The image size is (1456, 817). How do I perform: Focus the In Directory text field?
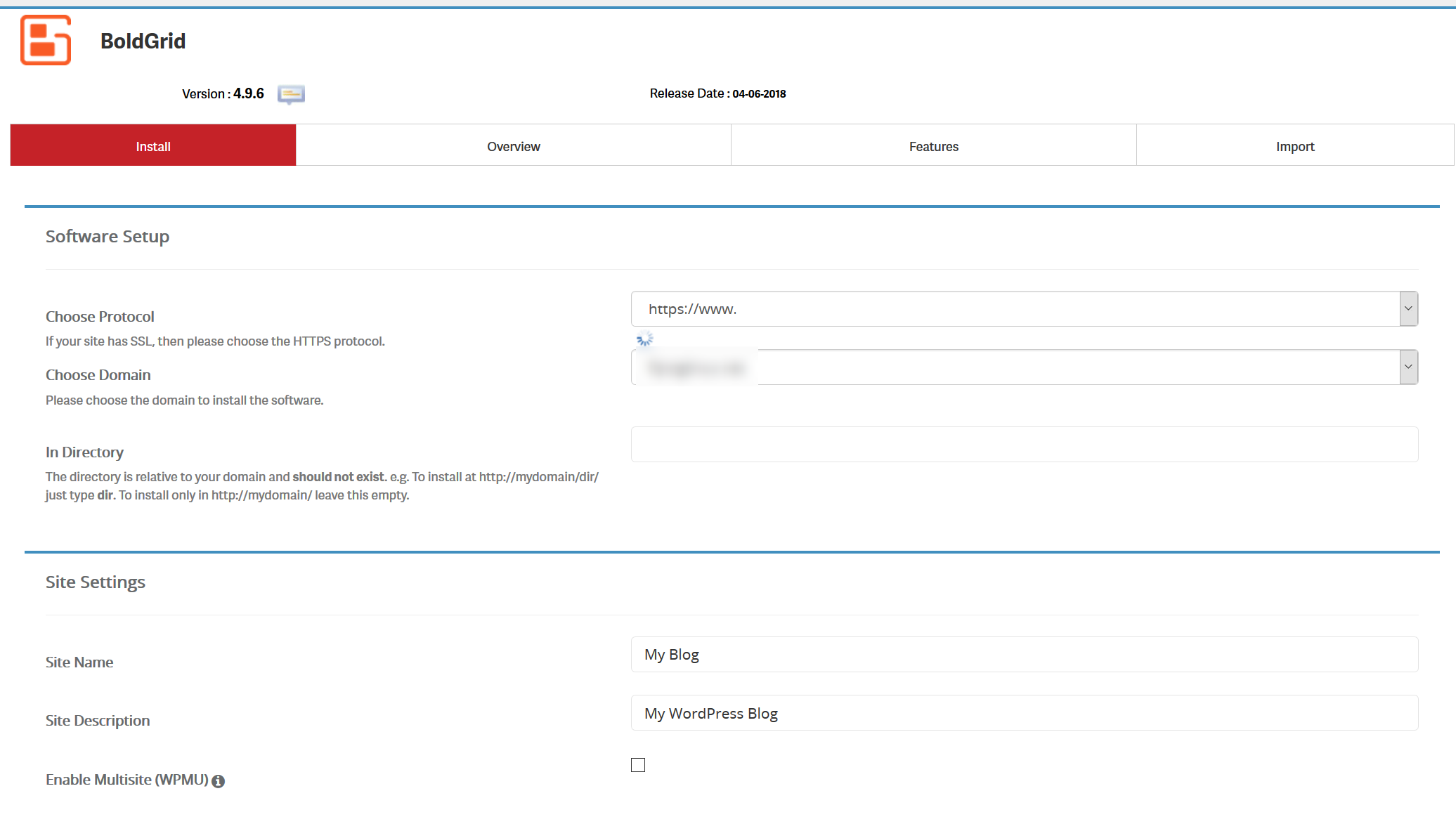tap(1024, 445)
